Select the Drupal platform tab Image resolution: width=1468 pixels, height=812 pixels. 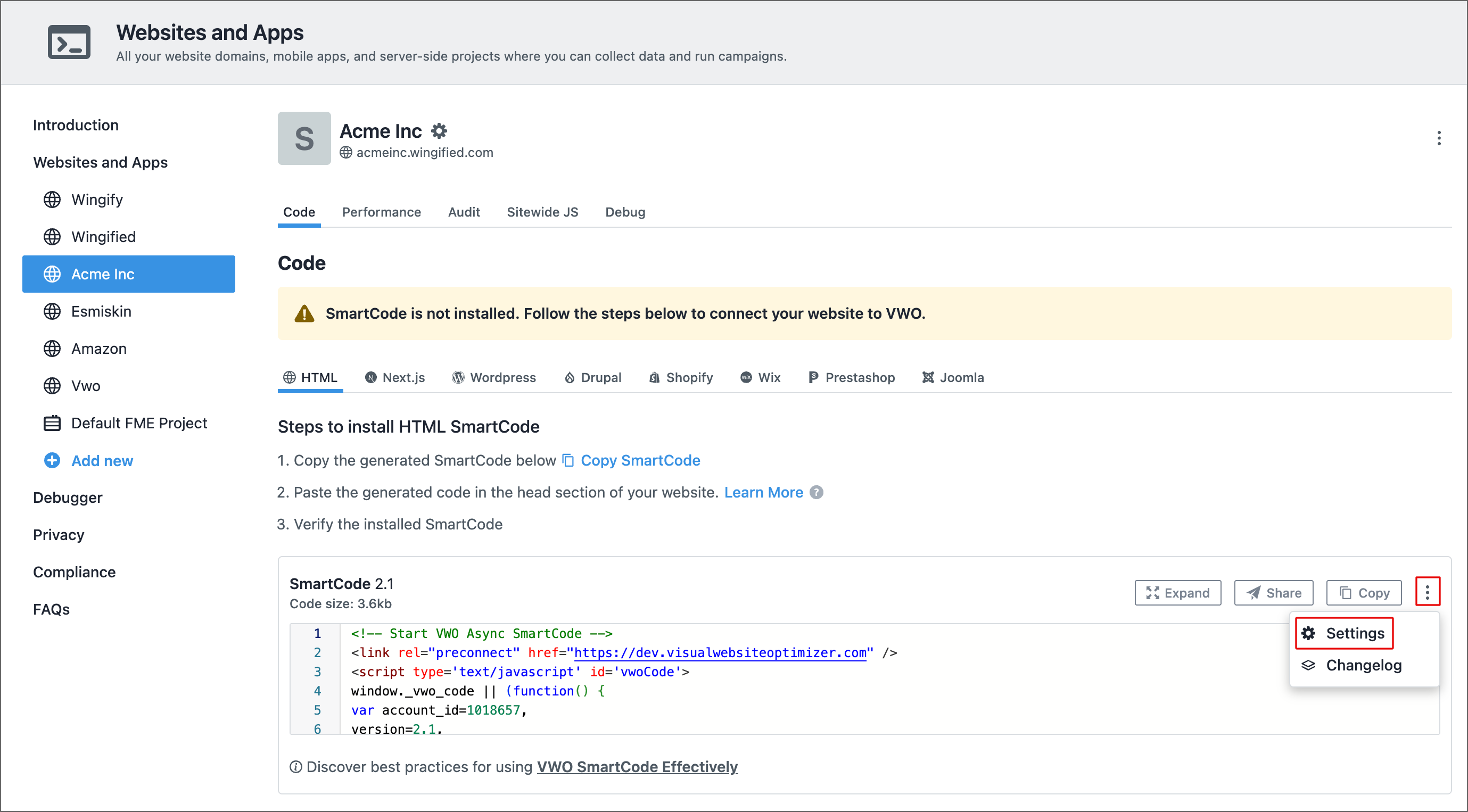(x=592, y=378)
